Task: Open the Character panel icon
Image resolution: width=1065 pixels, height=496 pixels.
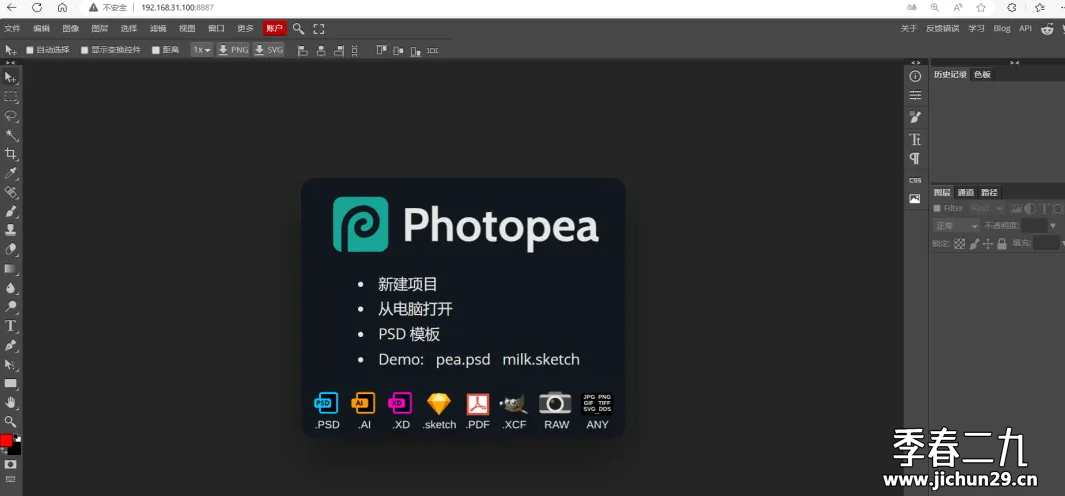Action: click(915, 139)
